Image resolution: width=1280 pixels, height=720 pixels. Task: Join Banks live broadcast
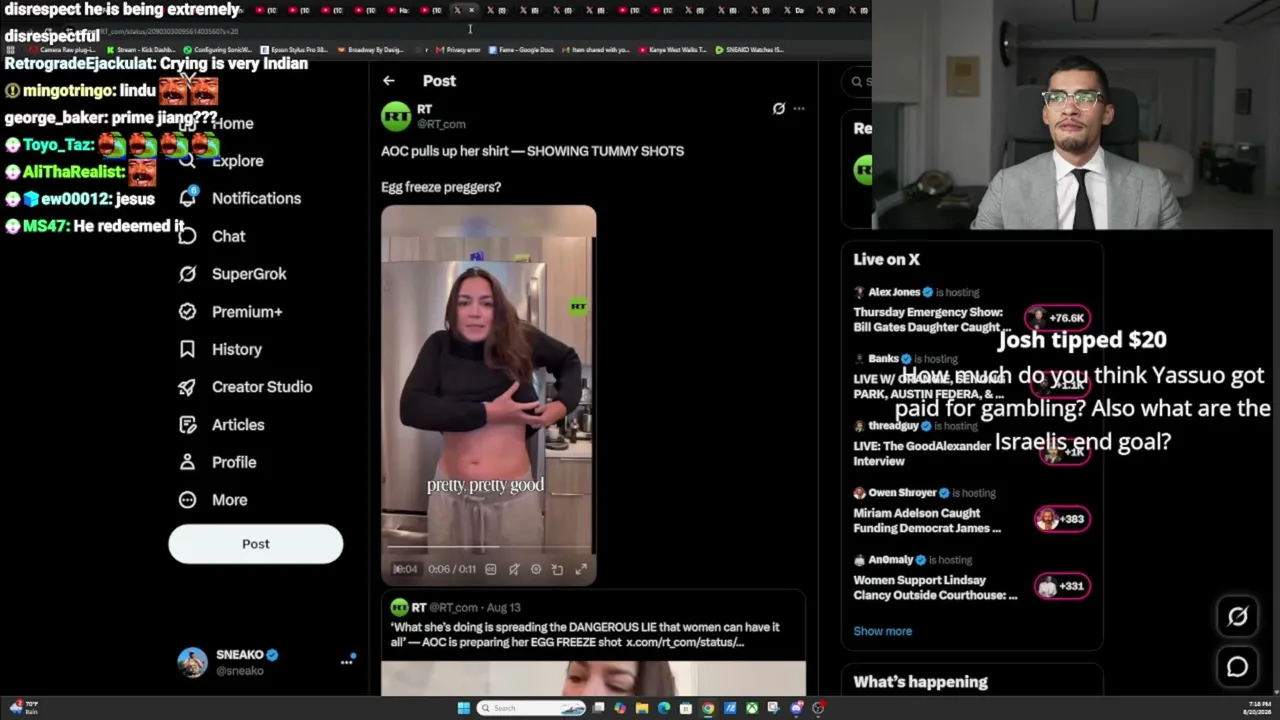971,377
